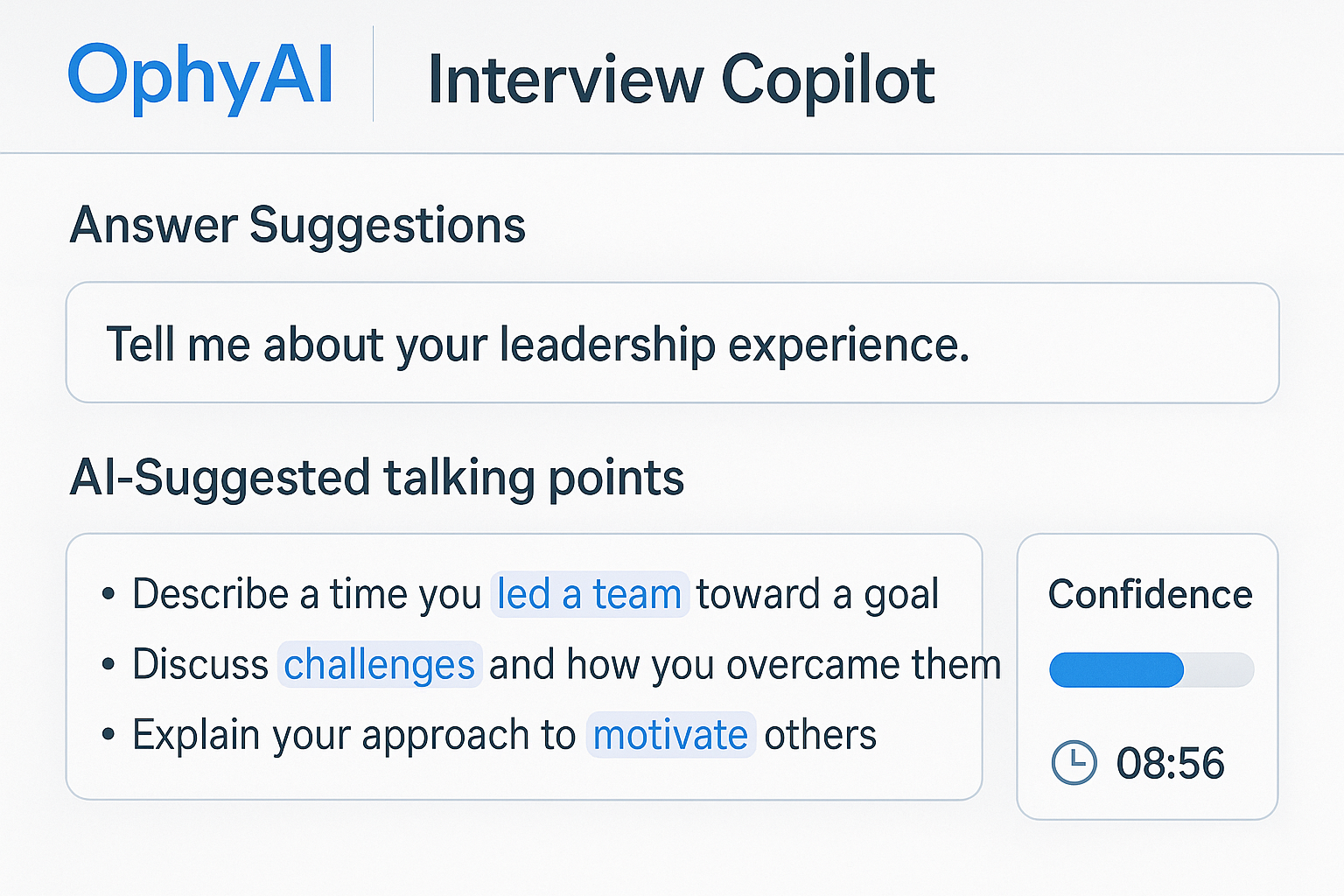Click the 08:56 timer display

[1171, 762]
